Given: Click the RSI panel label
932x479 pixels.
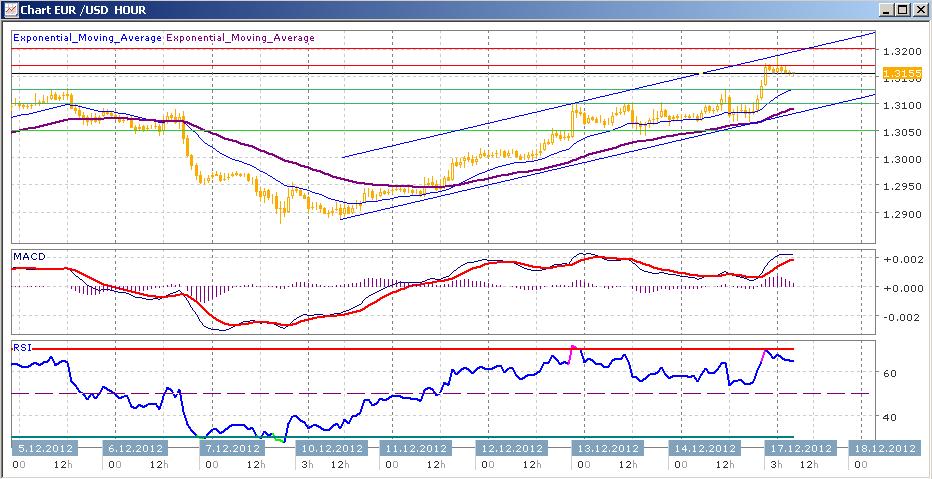Looking at the screenshot, I should 22,346.
